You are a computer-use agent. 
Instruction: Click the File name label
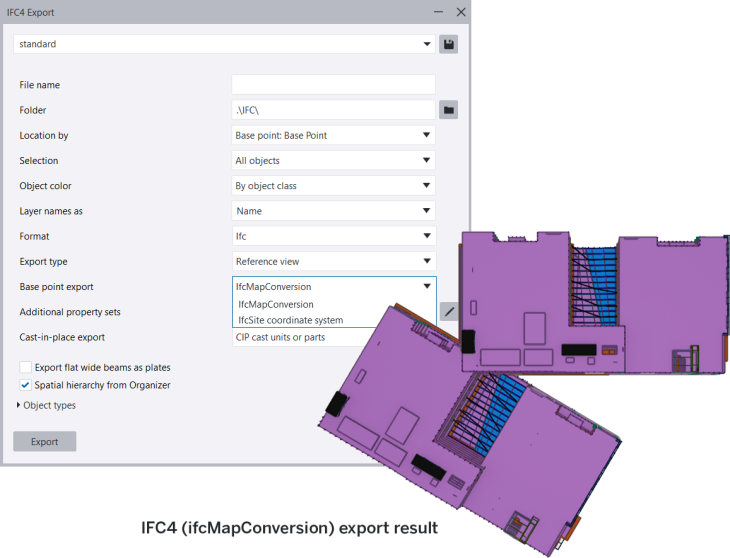pos(40,85)
